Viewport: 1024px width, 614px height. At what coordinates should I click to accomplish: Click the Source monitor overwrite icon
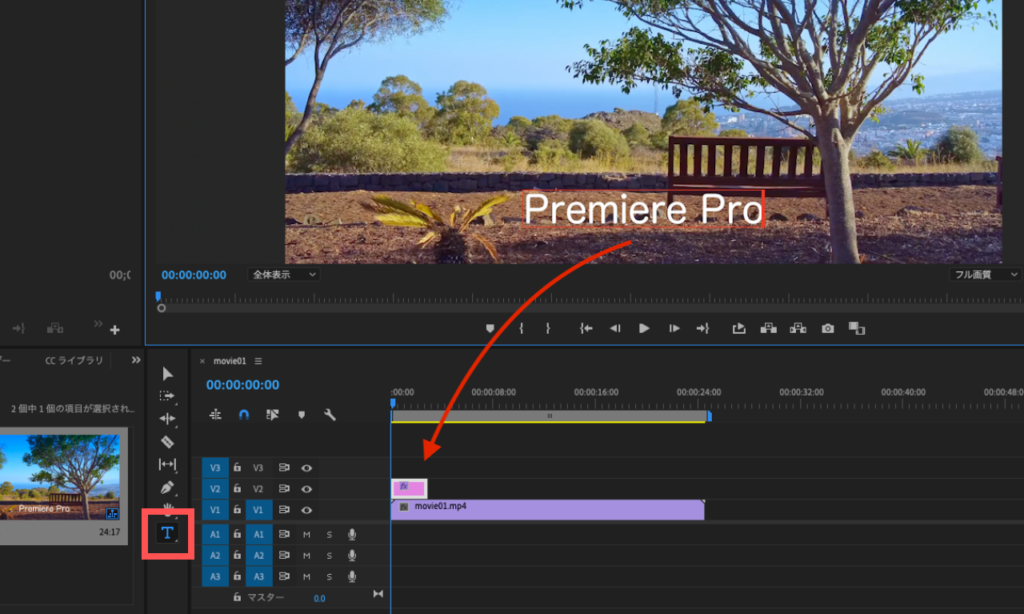point(55,328)
